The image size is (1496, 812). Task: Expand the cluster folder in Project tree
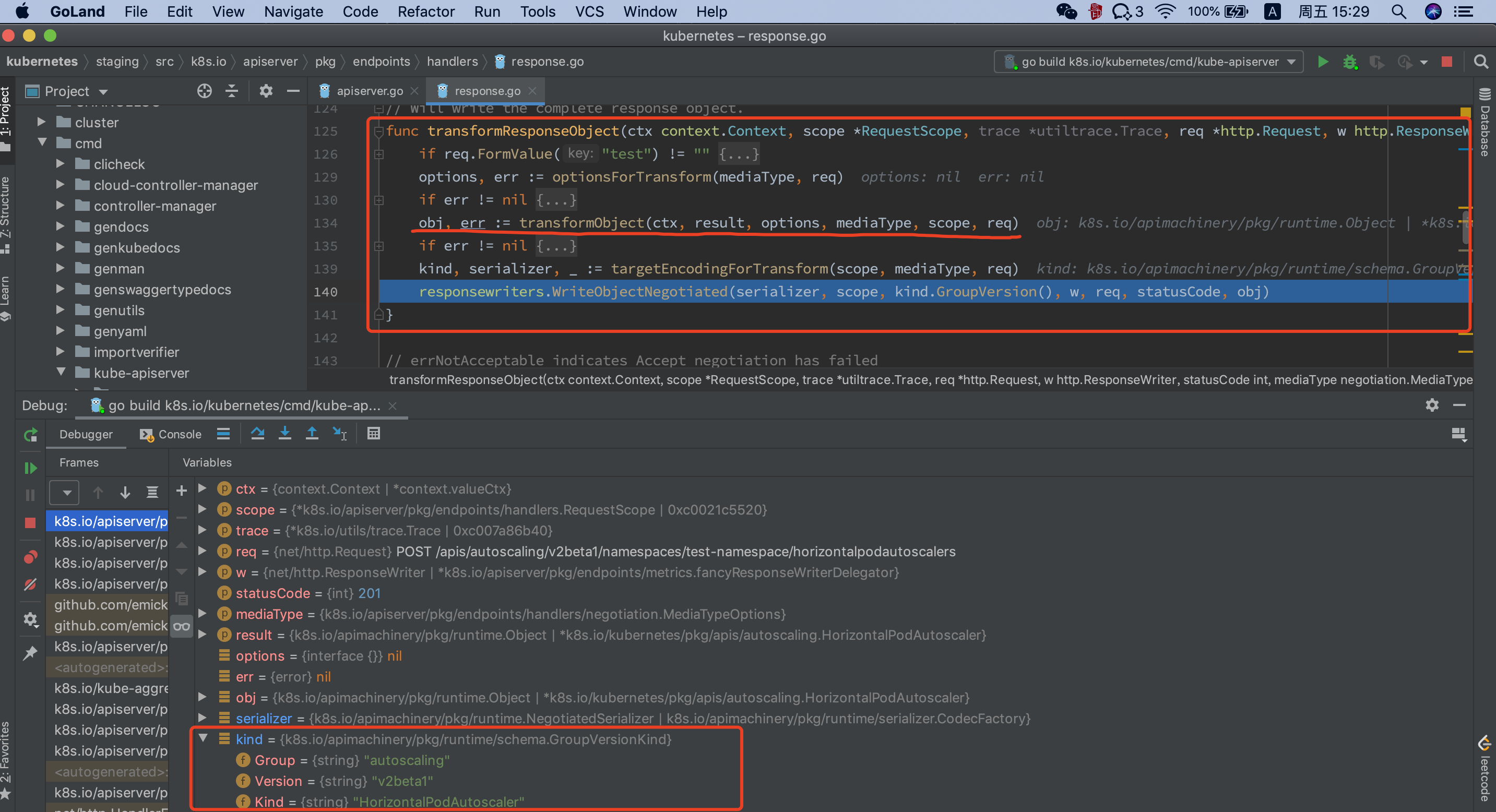pyautogui.click(x=41, y=122)
